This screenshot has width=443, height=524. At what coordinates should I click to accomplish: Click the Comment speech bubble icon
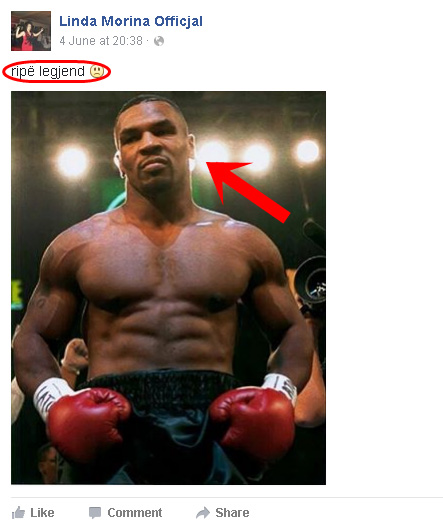(95, 513)
